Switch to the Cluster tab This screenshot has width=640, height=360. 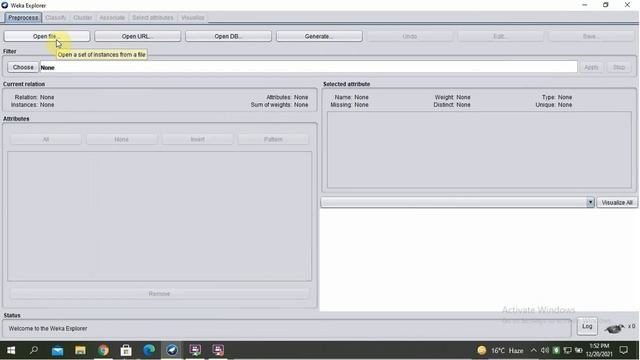(82, 18)
